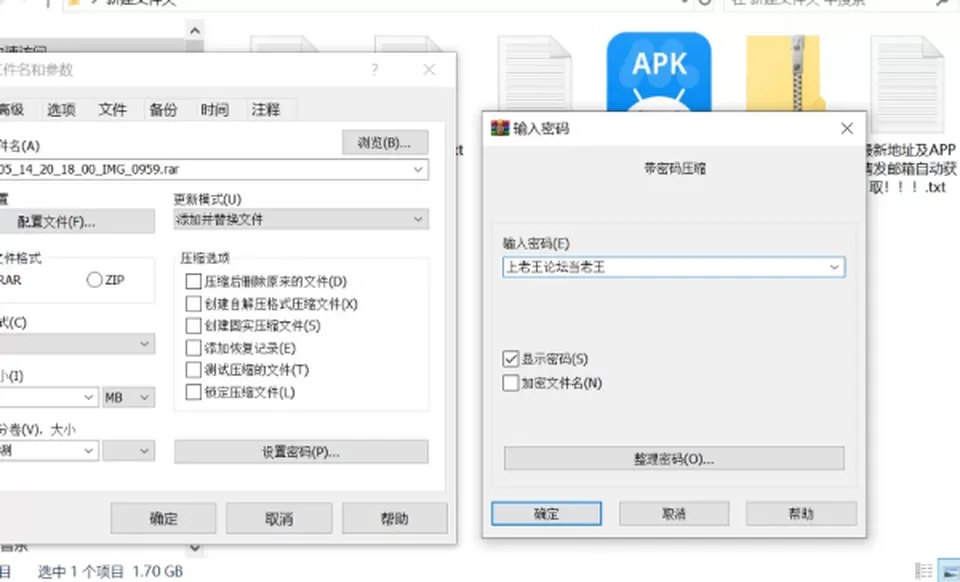Select the APK file icon in Explorer
The width and height of the screenshot is (960, 582).
[x=659, y=72]
